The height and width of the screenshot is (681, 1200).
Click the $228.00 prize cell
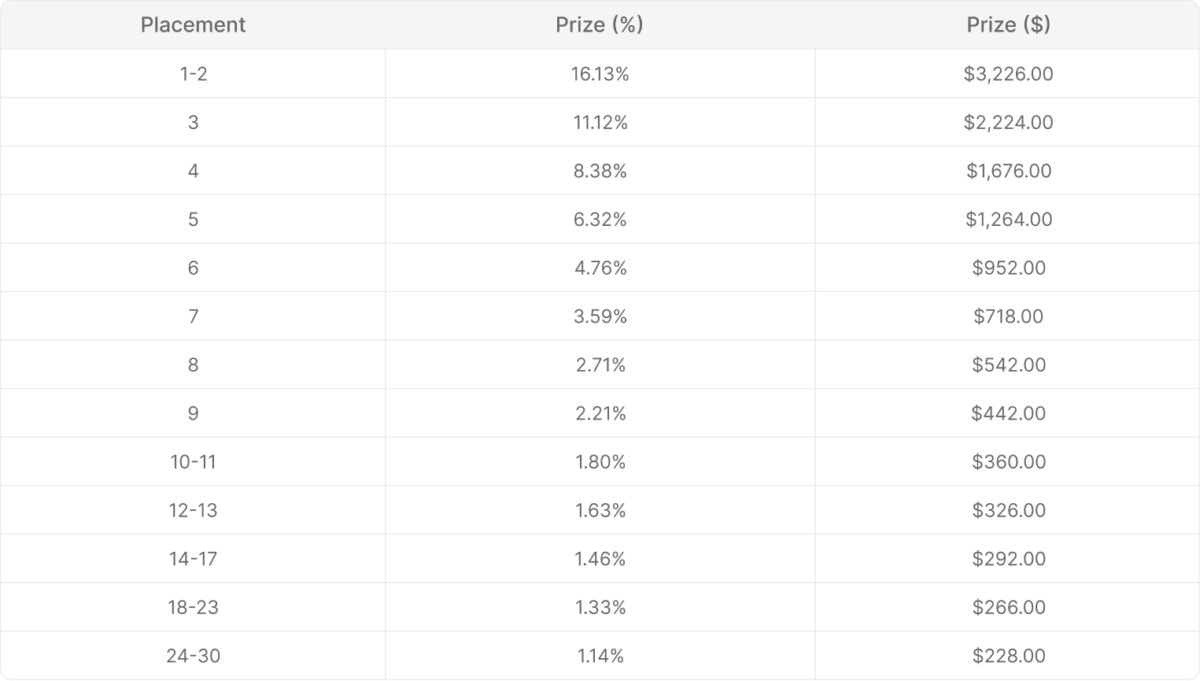(1008, 656)
